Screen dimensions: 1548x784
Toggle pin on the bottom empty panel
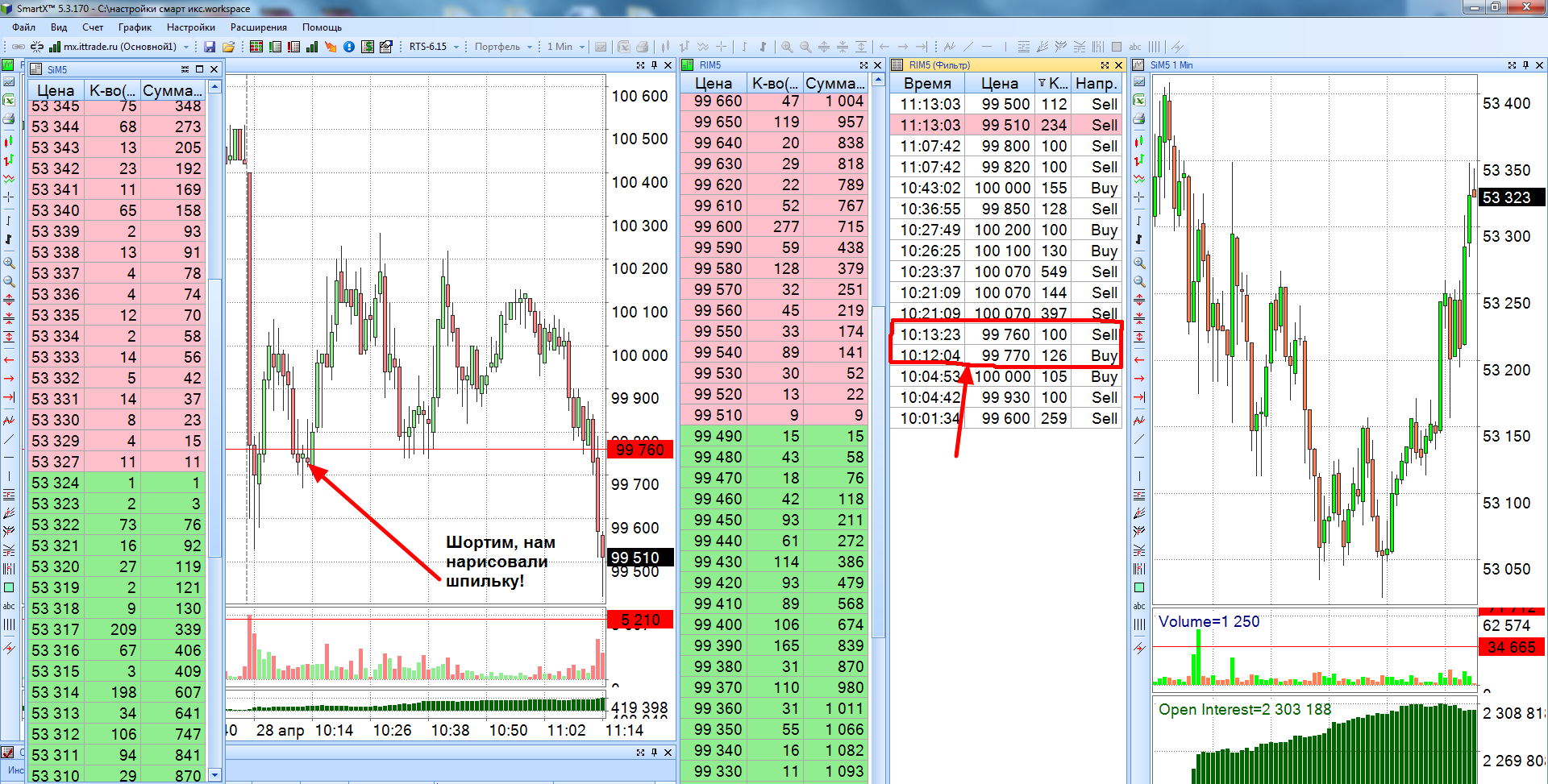pyautogui.click(x=654, y=753)
